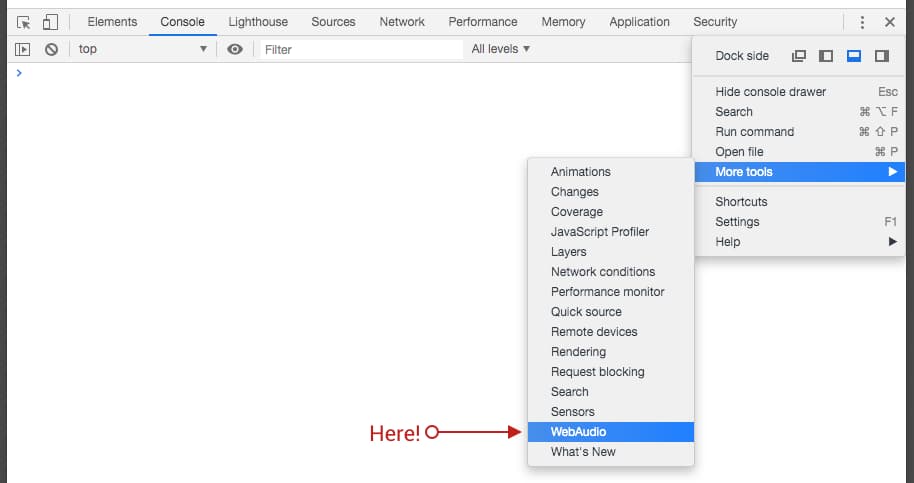Image resolution: width=914 pixels, height=483 pixels.
Task: Show the console sidebar
Action: coord(23,49)
